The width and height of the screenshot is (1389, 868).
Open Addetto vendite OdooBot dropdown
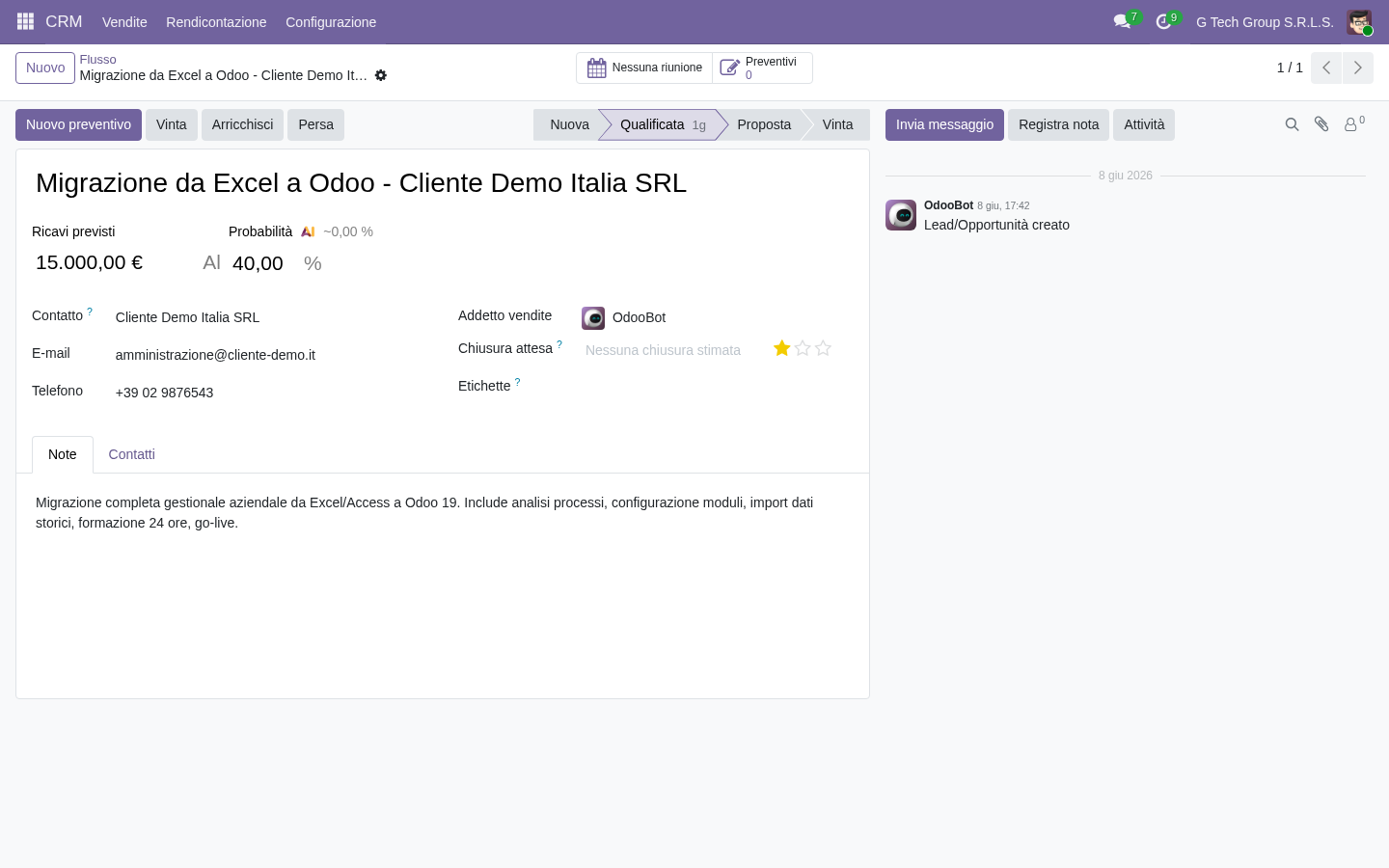718,317
